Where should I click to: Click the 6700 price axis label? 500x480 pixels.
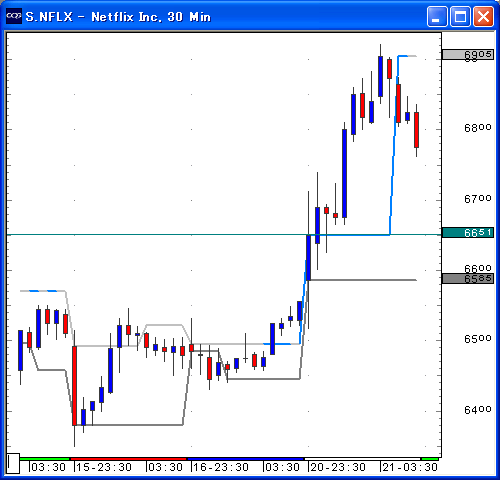pyautogui.click(x=478, y=199)
